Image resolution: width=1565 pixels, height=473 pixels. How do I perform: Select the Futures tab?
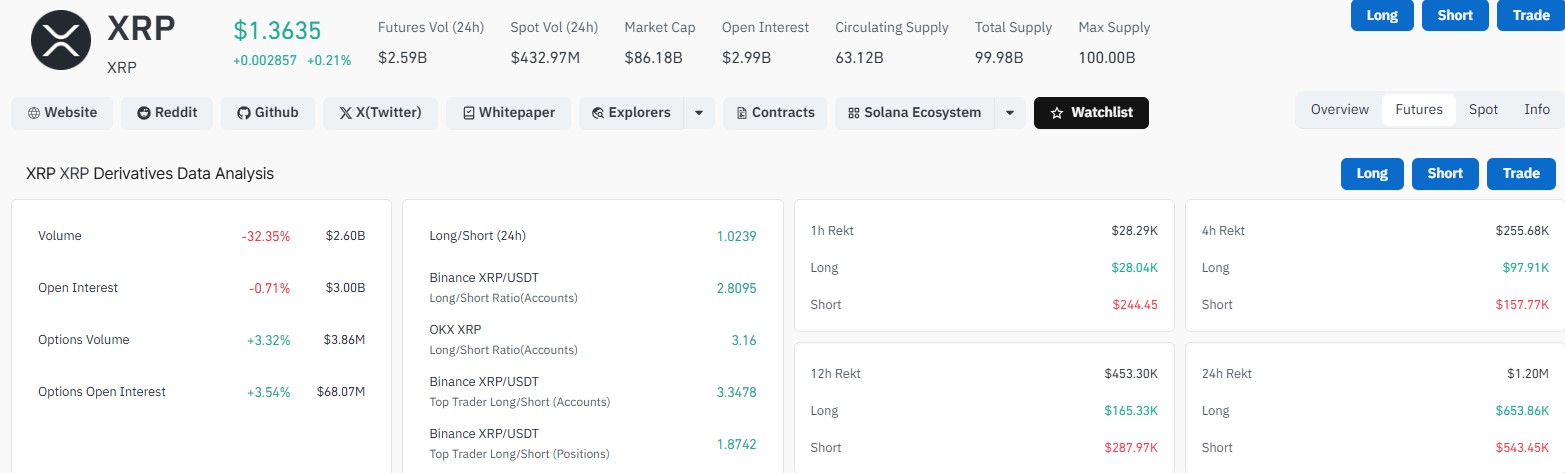point(1419,110)
